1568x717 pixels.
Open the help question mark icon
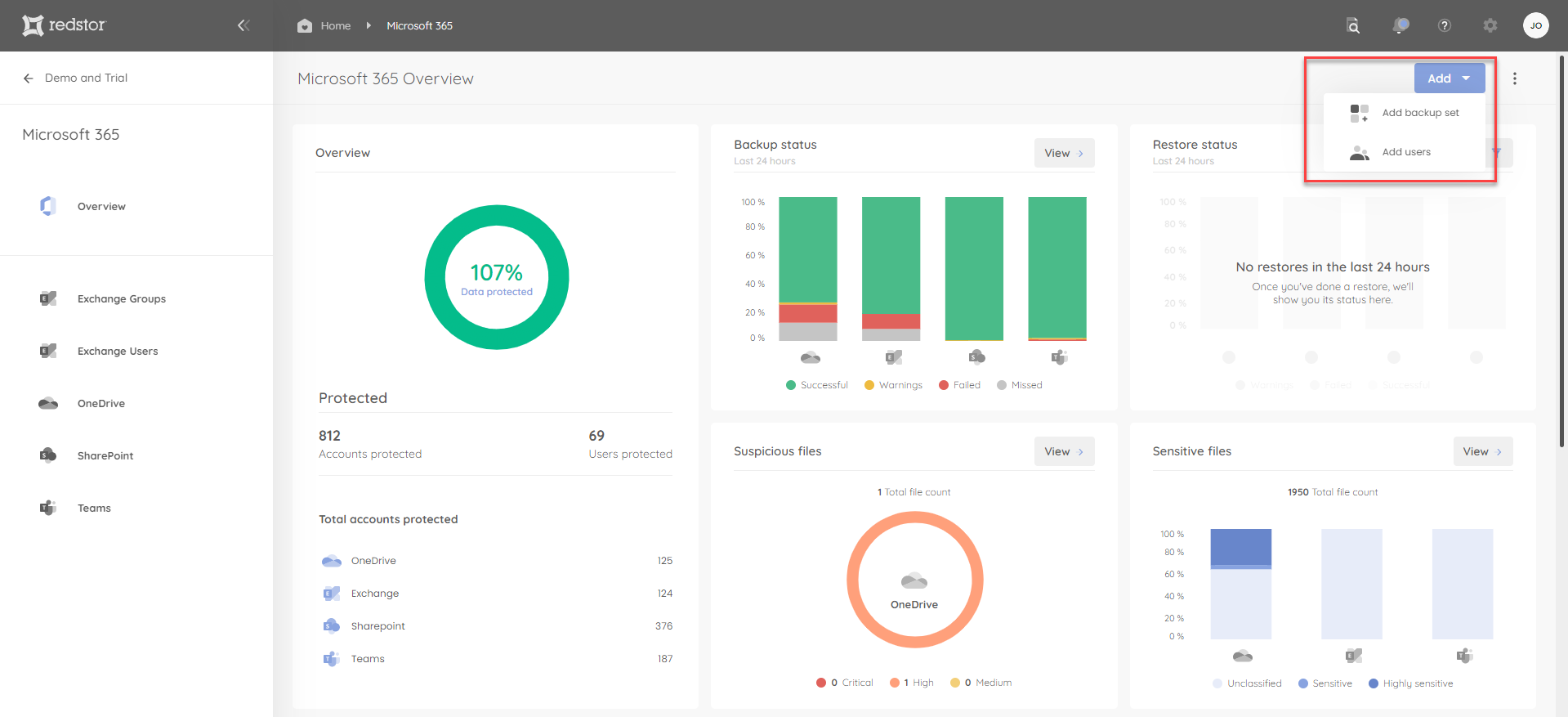pyautogui.click(x=1445, y=25)
